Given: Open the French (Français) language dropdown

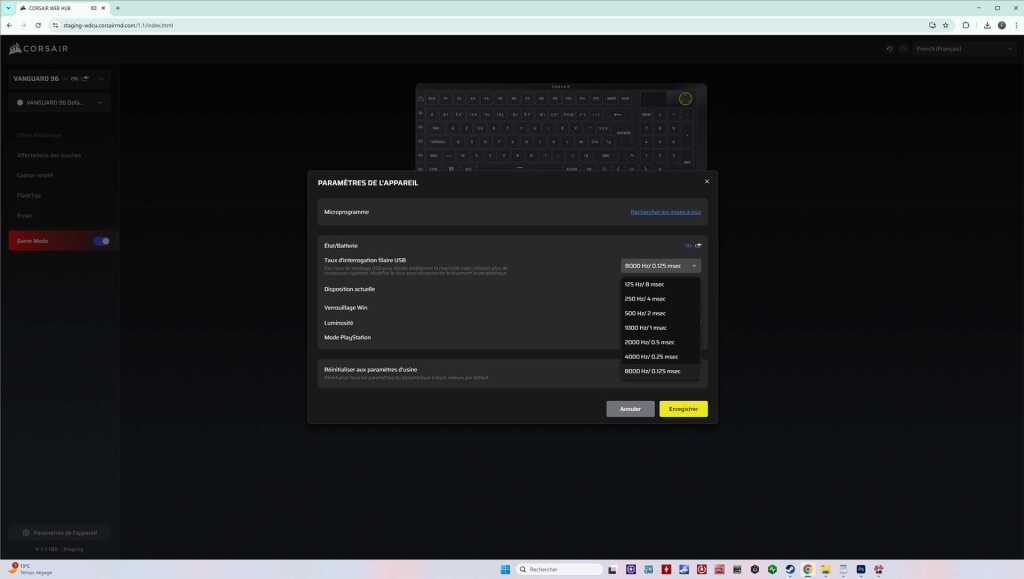Looking at the screenshot, I should click(963, 49).
